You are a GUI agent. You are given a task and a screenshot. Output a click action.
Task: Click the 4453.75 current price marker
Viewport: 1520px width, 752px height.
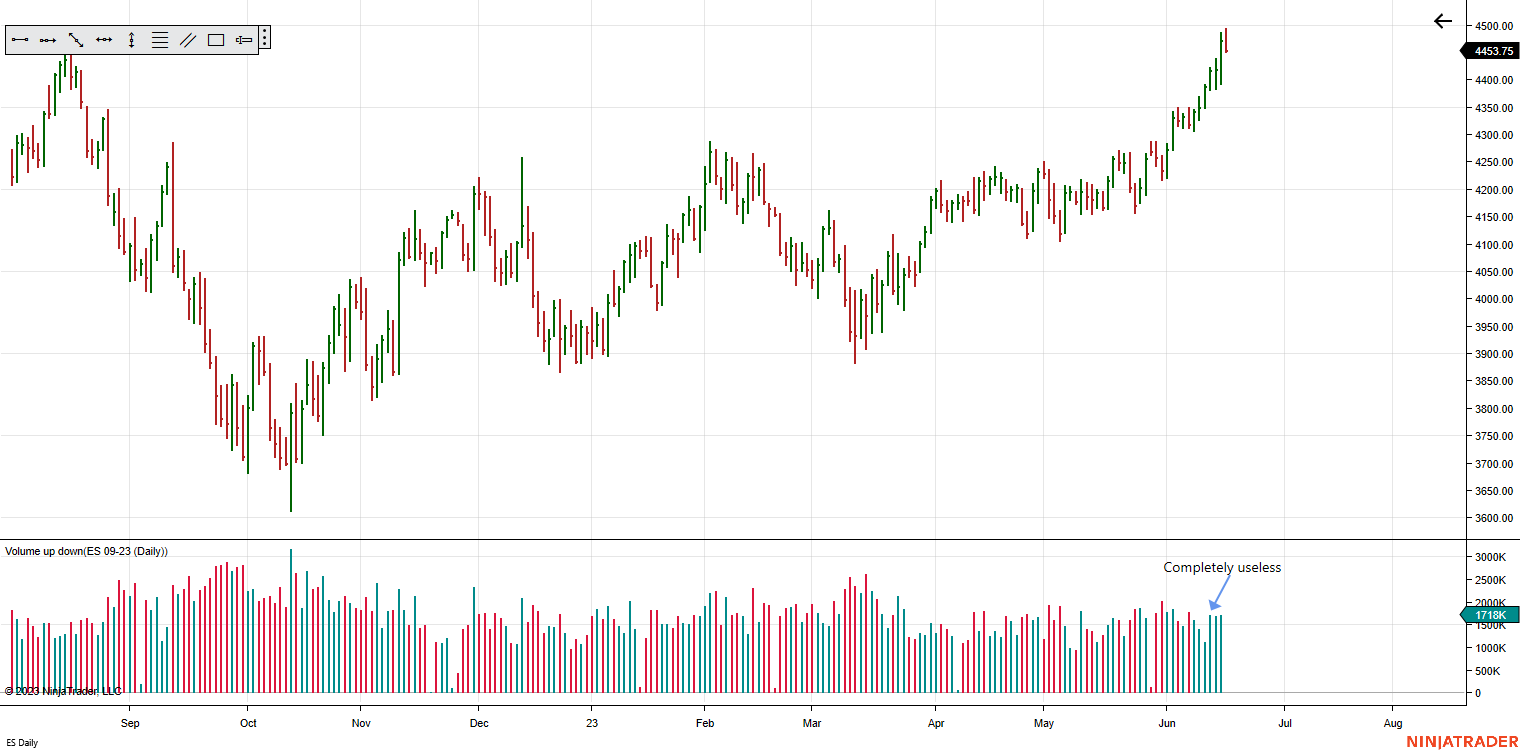(x=1493, y=51)
